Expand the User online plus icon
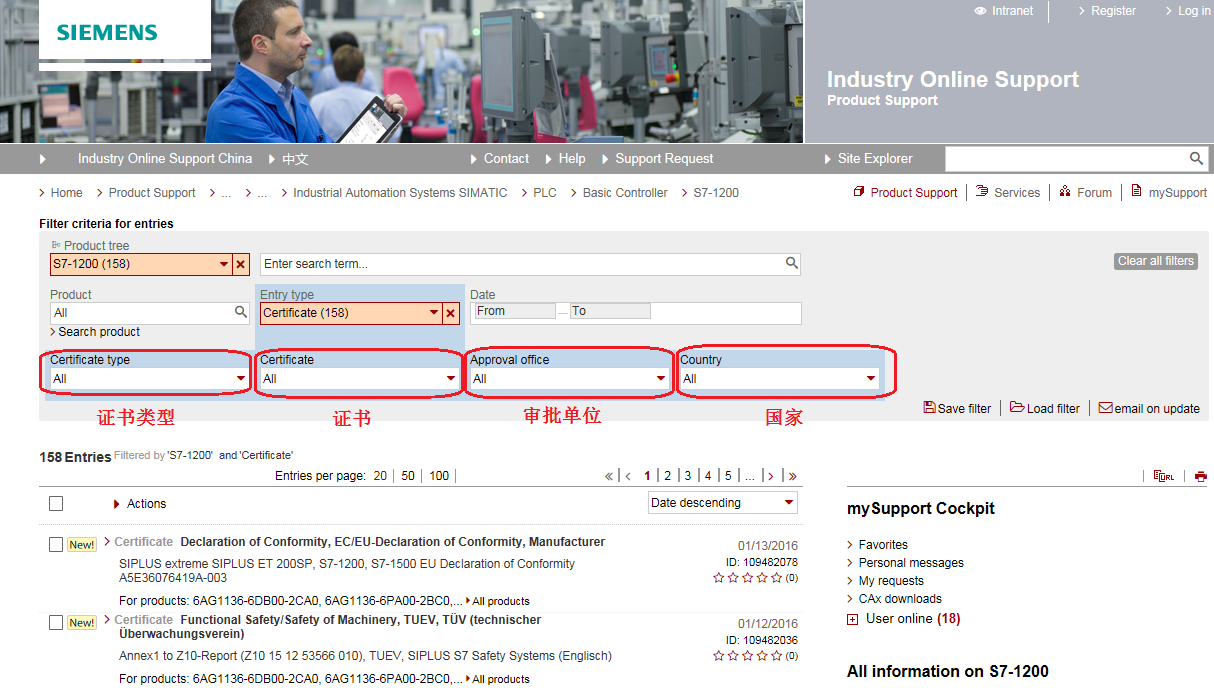 852,620
